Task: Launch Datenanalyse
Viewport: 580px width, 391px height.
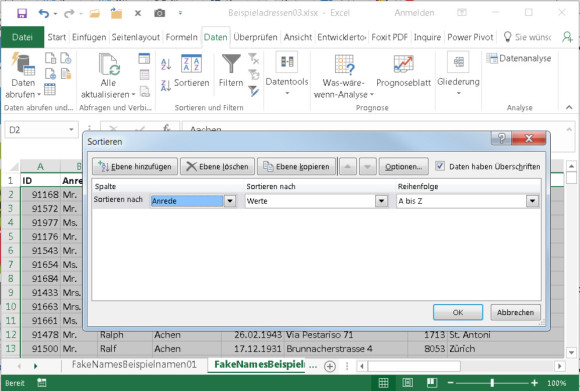Action: tap(519, 58)
